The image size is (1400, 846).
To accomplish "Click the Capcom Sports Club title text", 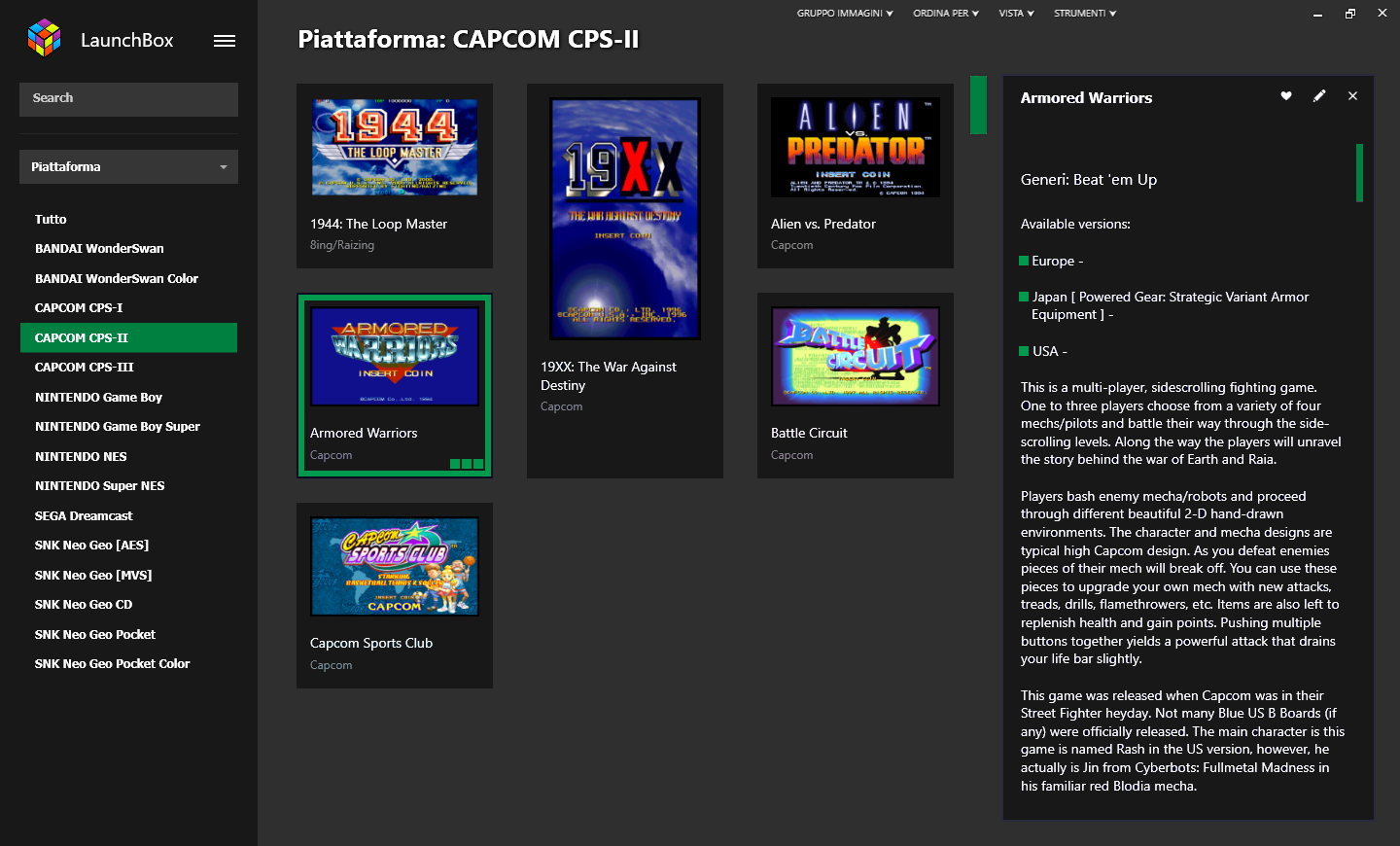I will click(x=371, y=644).
